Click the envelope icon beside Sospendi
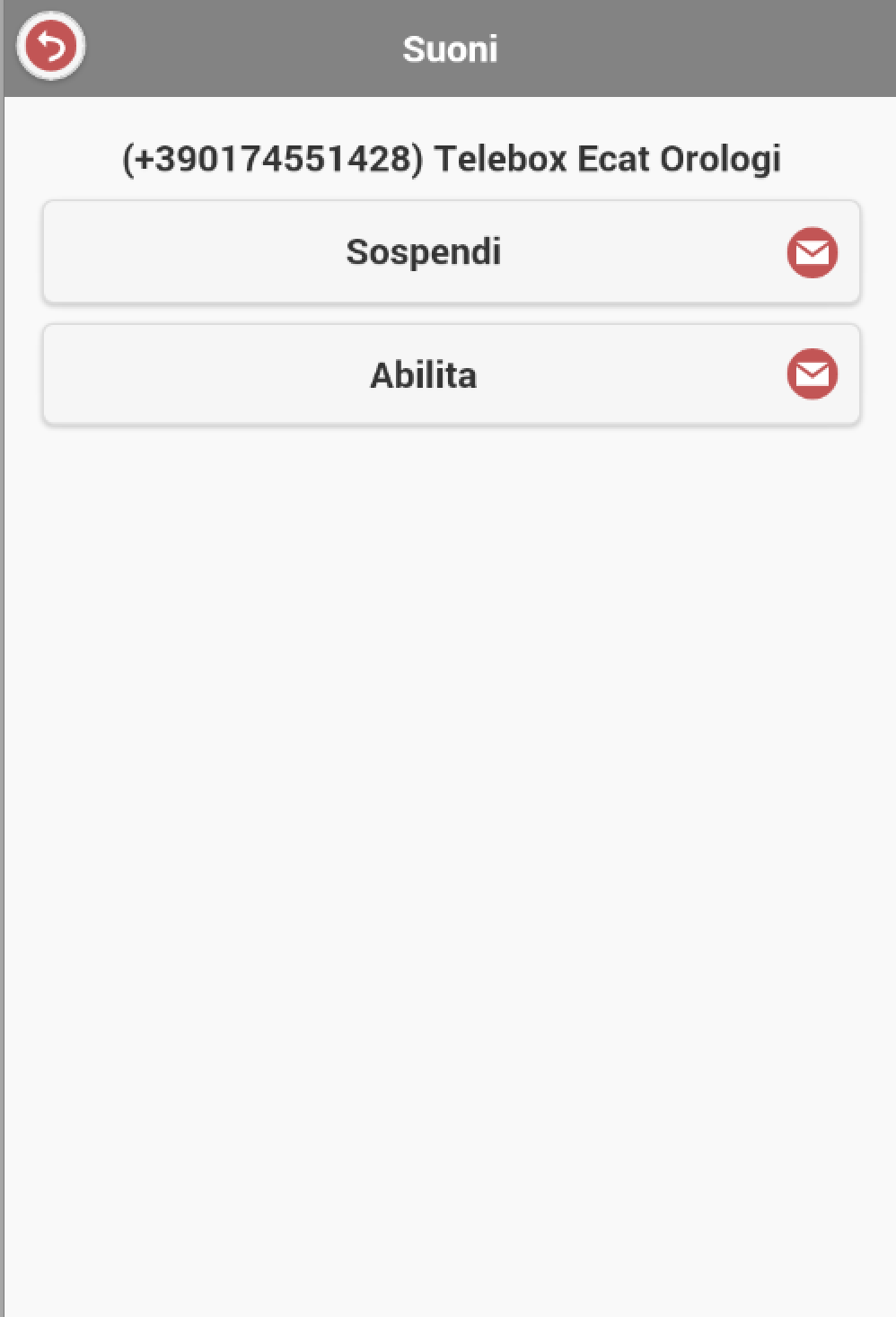This screenshot has width=896, height=1317. 812,252
